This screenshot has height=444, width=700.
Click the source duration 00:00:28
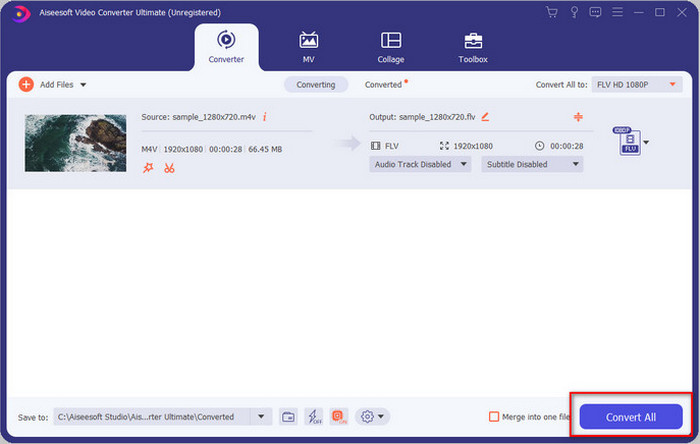[225, 149]
